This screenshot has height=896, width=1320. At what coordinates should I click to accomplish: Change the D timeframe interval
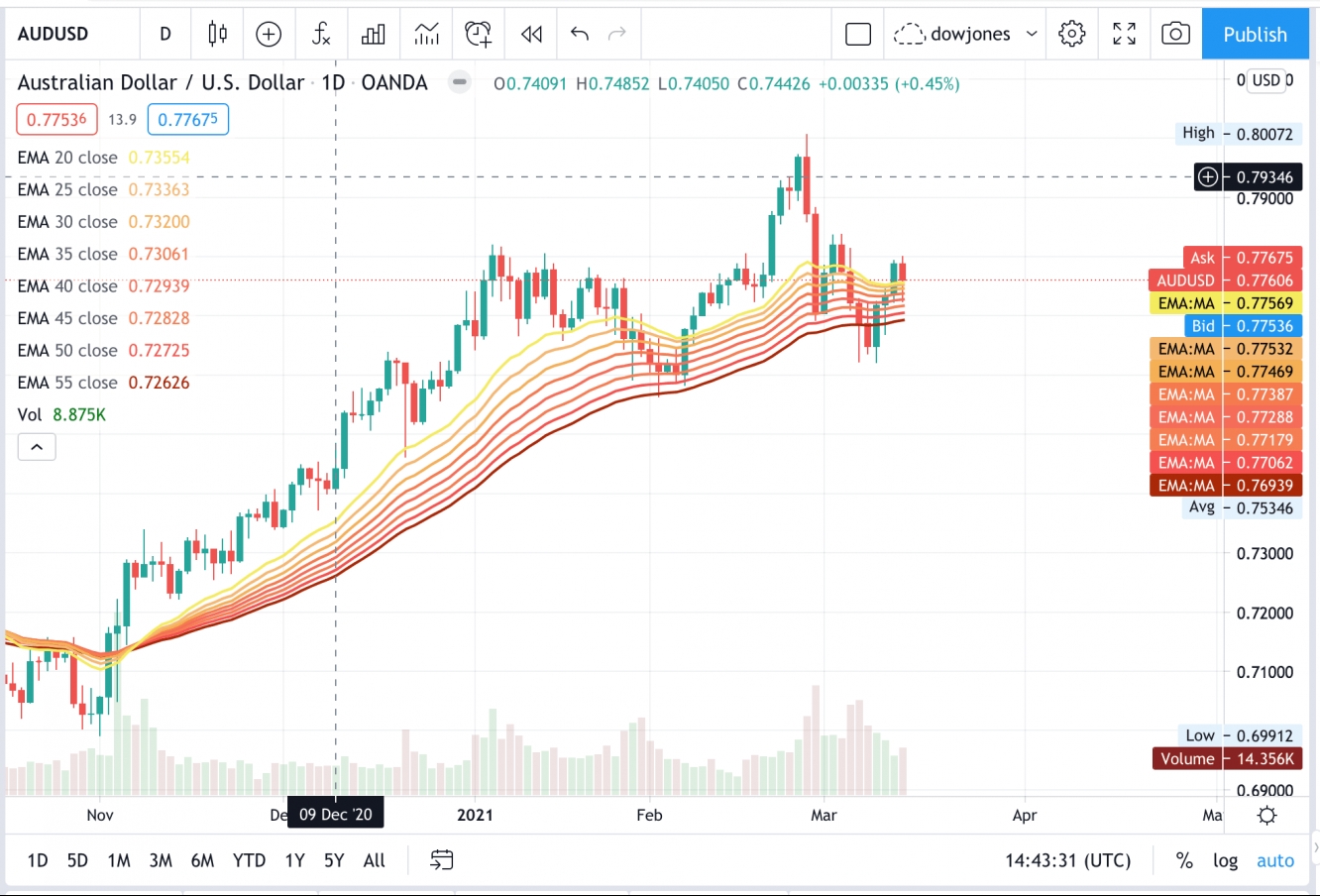click(165, 34)
